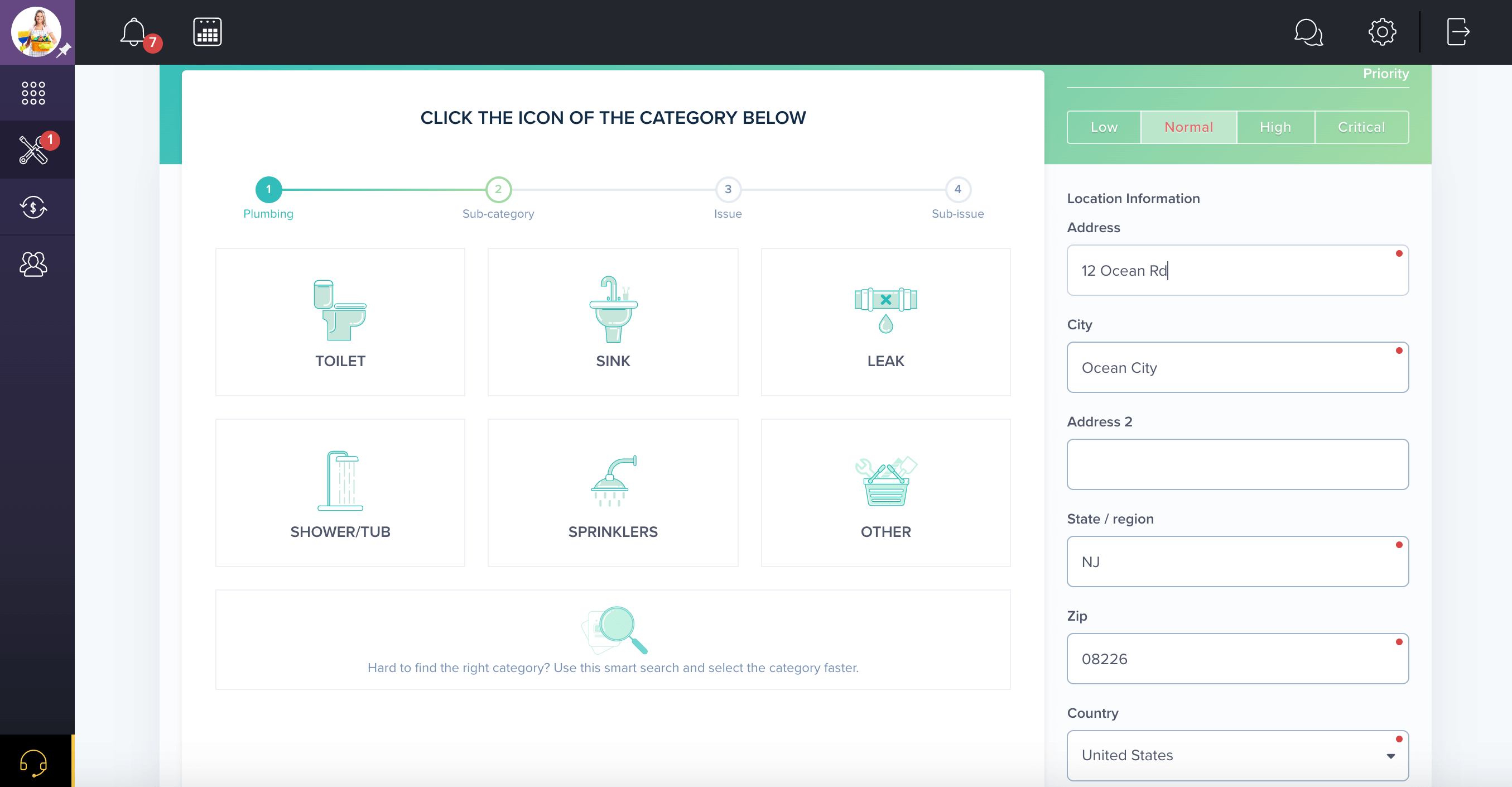Set priority to Critical

(1361, 127)
